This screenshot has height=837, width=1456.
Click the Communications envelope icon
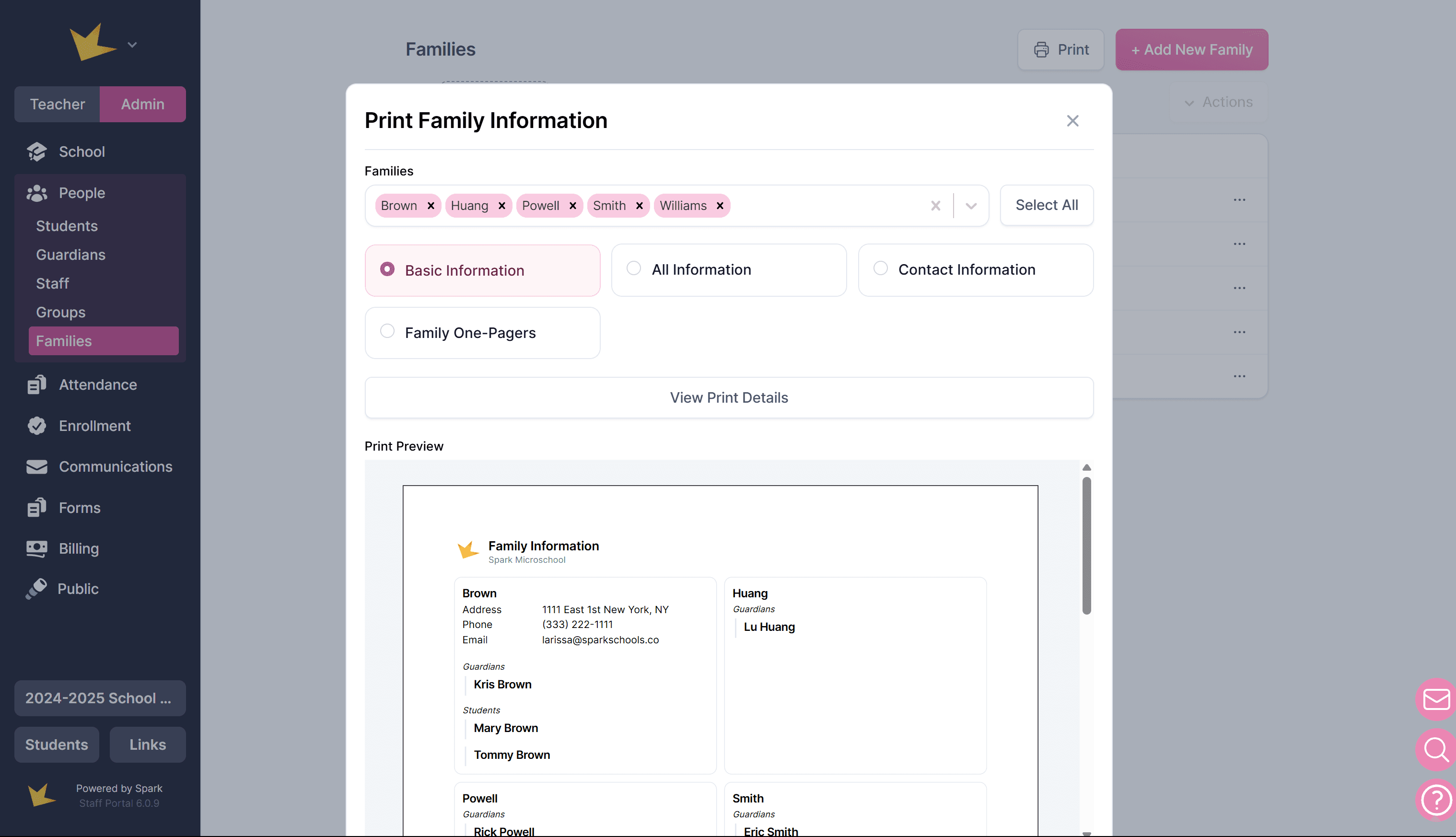pos(37,467)
